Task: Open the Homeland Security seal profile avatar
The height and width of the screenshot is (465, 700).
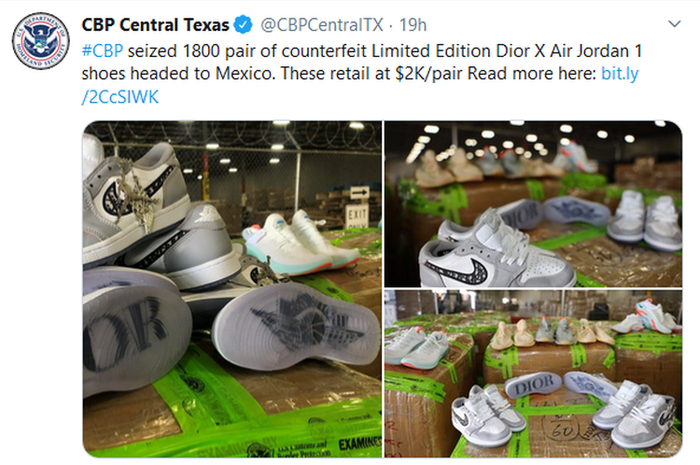Action: pos(41,41)
